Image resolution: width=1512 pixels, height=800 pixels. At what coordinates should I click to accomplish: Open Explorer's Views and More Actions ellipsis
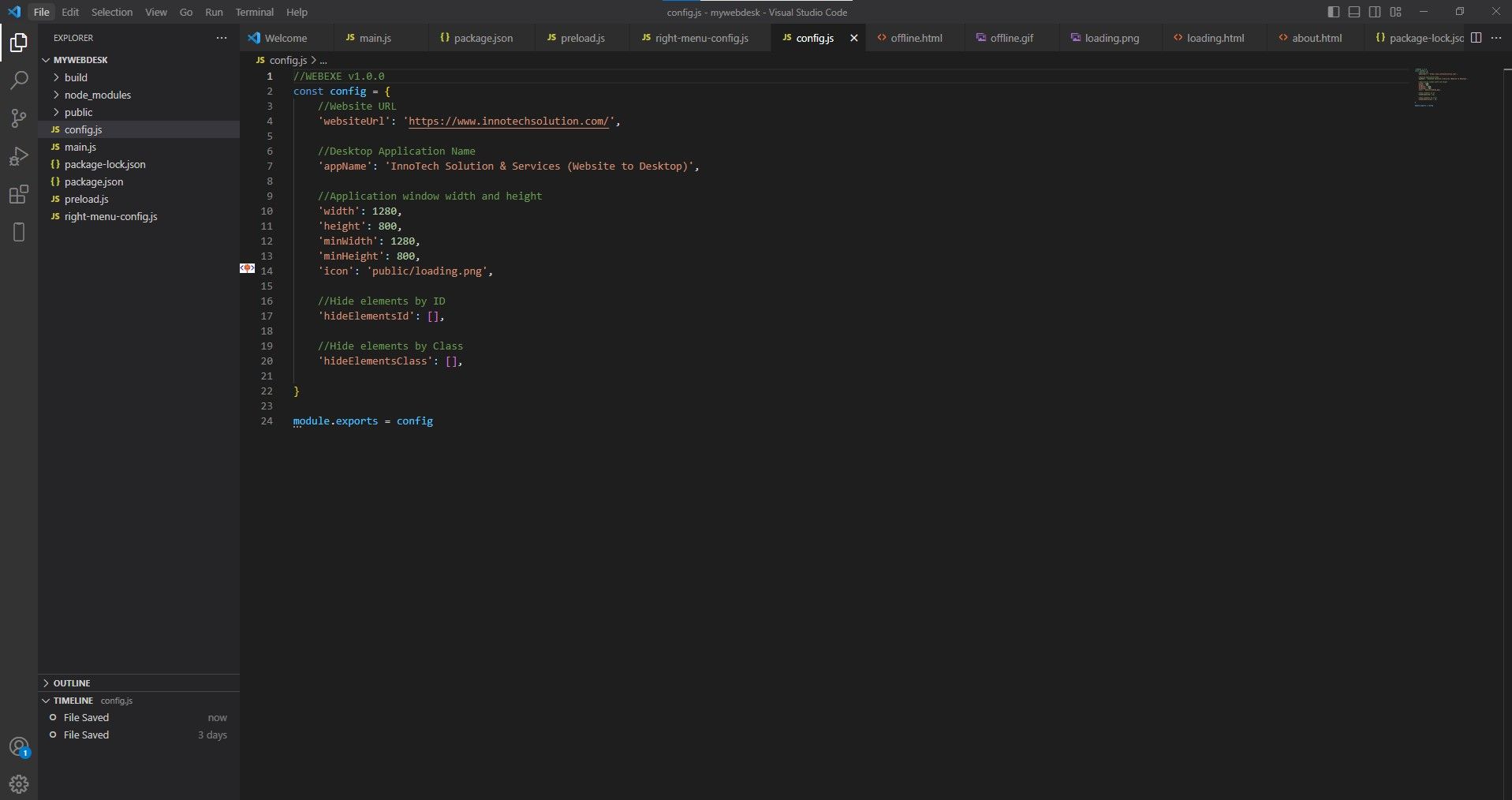tap(222, 38)
